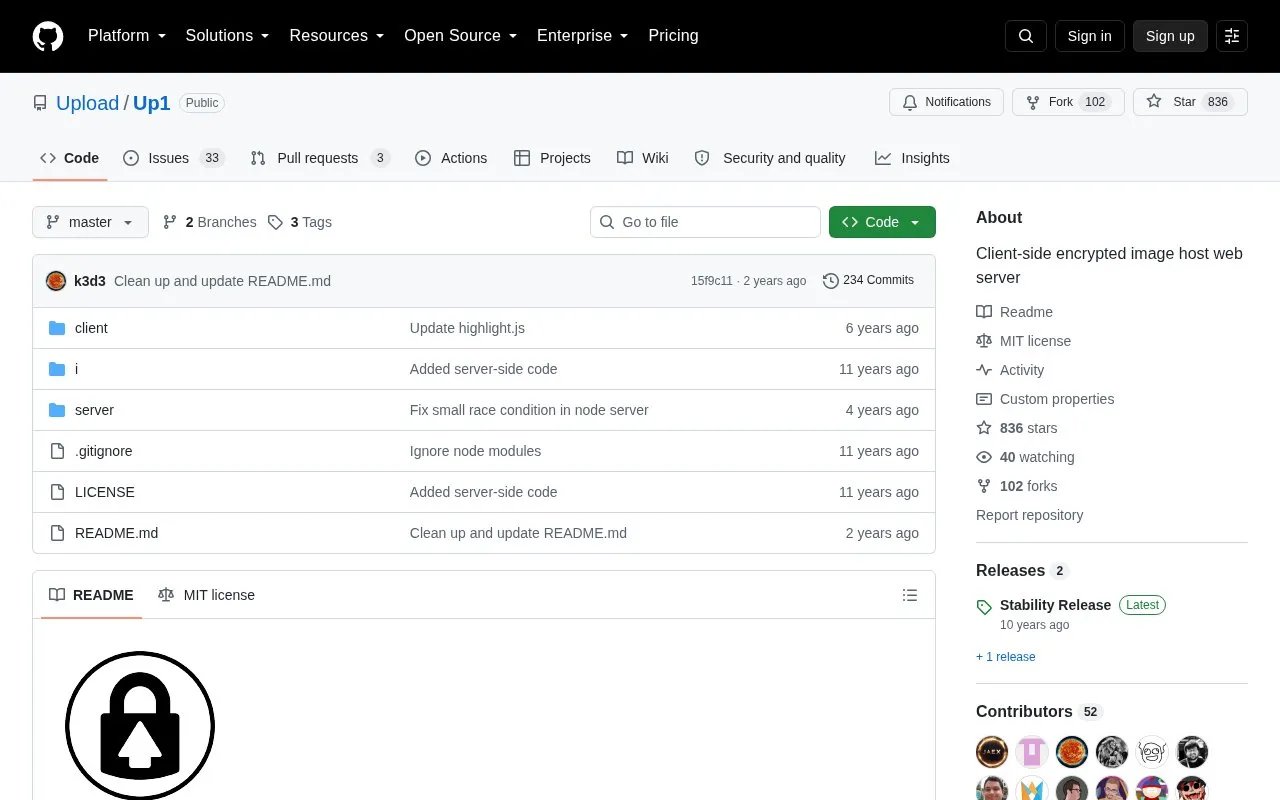Click the client folder icon
This screenshot has width=1280, height=800.
point(57,328)
